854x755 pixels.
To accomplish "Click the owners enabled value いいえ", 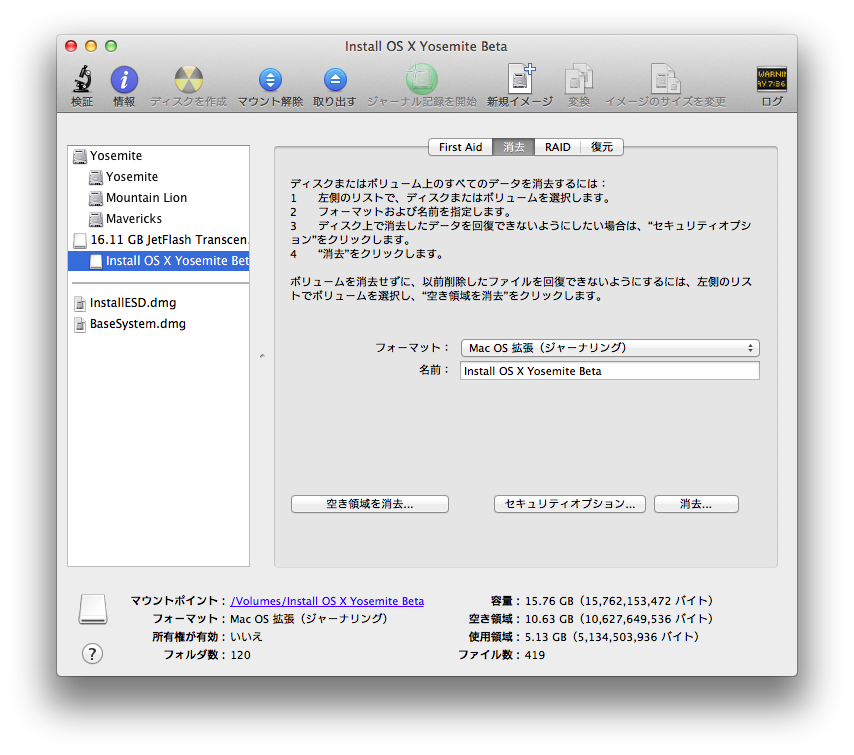I will [246, 637].
